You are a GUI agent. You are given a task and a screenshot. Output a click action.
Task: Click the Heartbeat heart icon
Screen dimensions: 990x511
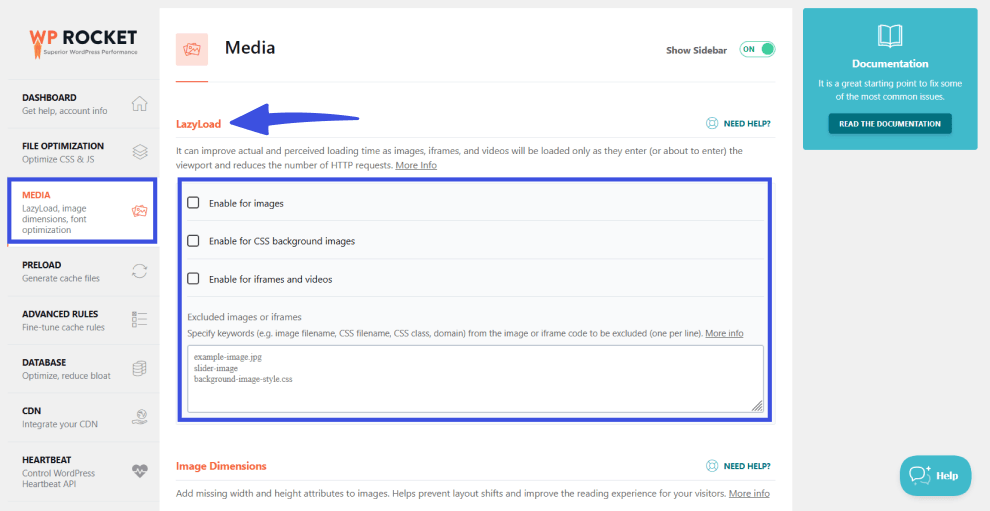pos(140,471)
